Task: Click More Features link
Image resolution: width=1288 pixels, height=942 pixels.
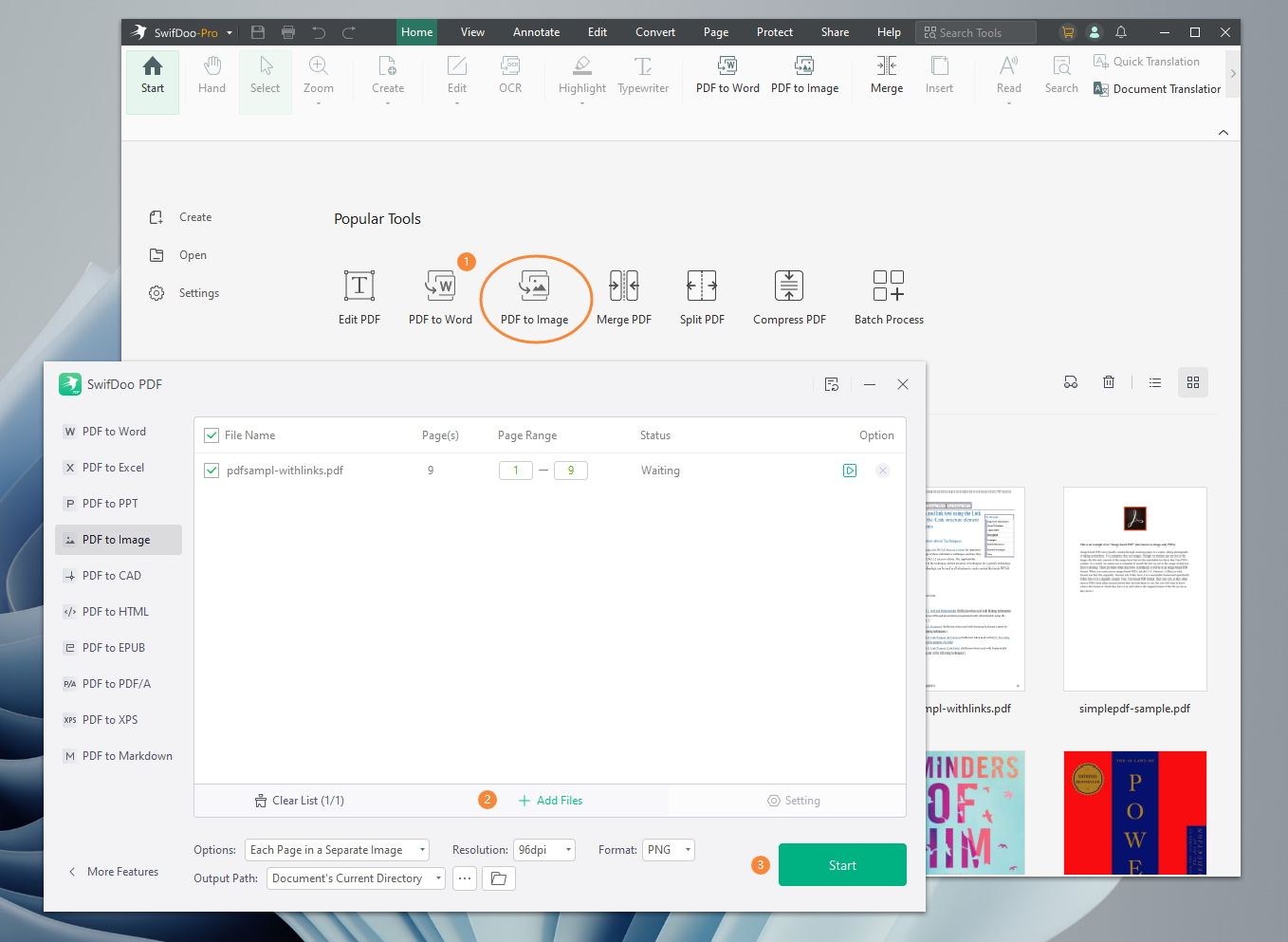Action: point(113,872)
